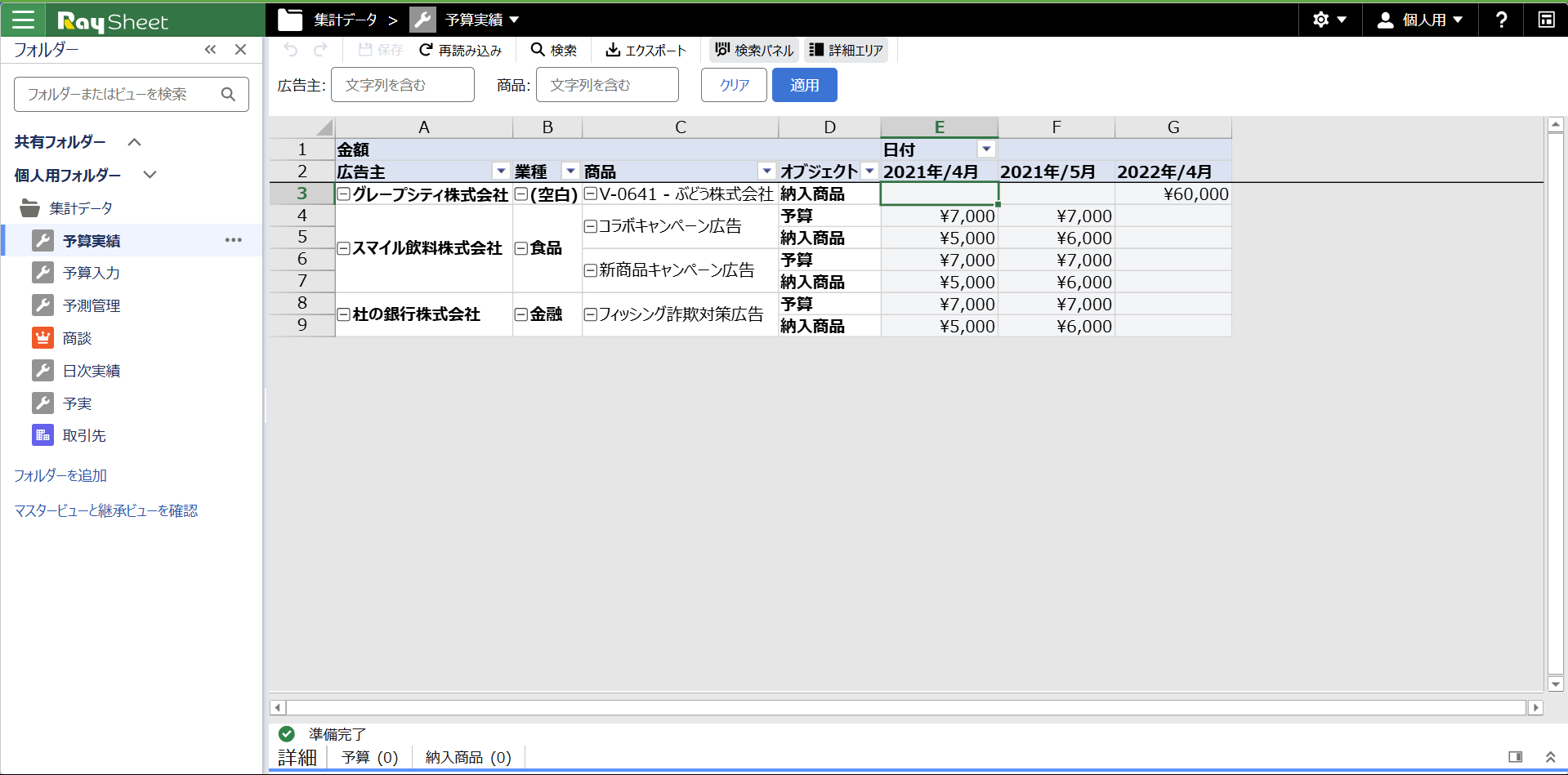Open 日付 filter dropdown
This screenshot has width=1568, height=775.
pyautogui.click(x=986, y=149)
